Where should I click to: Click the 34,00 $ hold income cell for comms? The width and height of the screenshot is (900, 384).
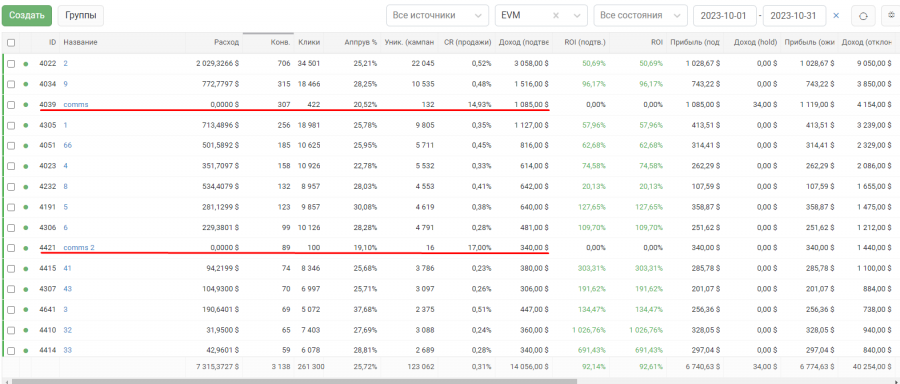tap(766, 104)
